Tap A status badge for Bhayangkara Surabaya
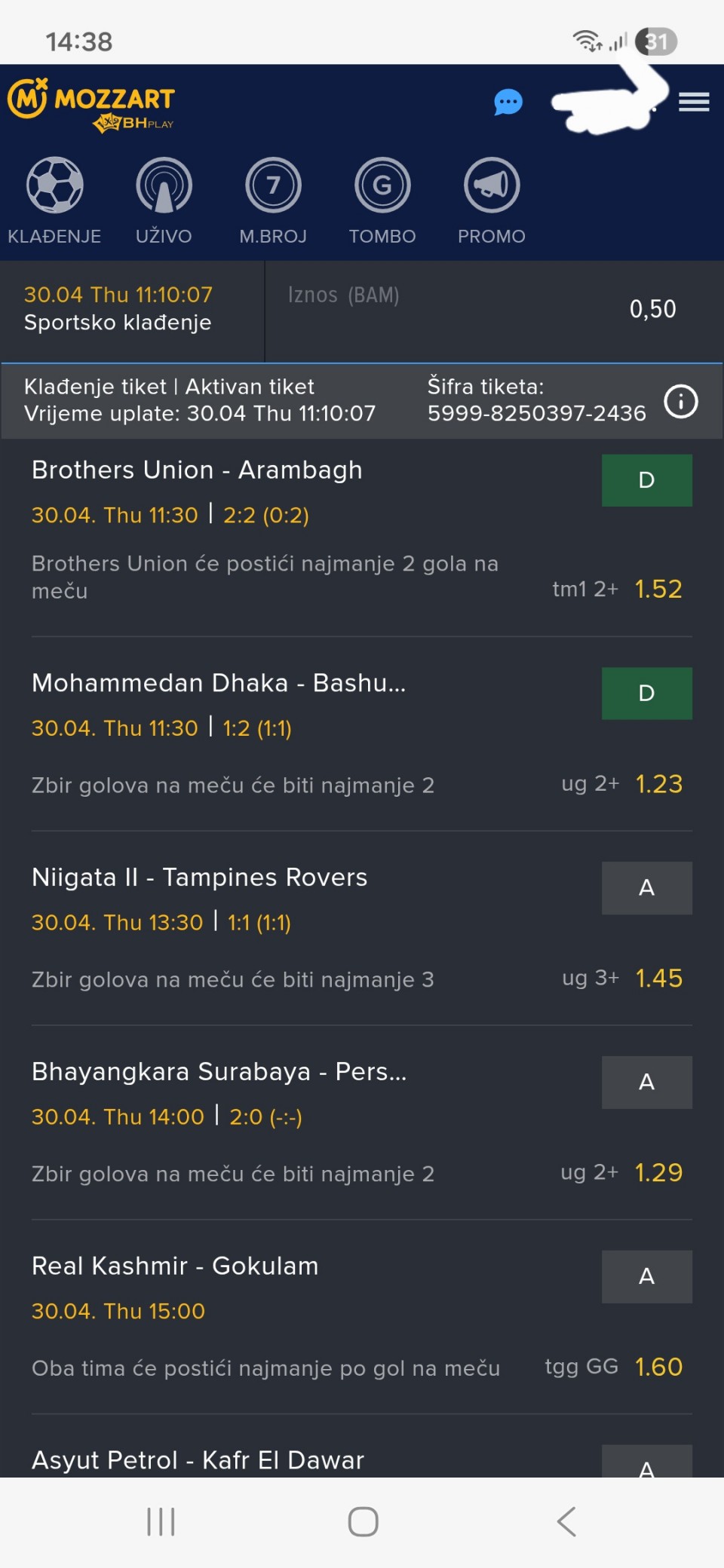724x1568 pixels. coord(646,1083)
